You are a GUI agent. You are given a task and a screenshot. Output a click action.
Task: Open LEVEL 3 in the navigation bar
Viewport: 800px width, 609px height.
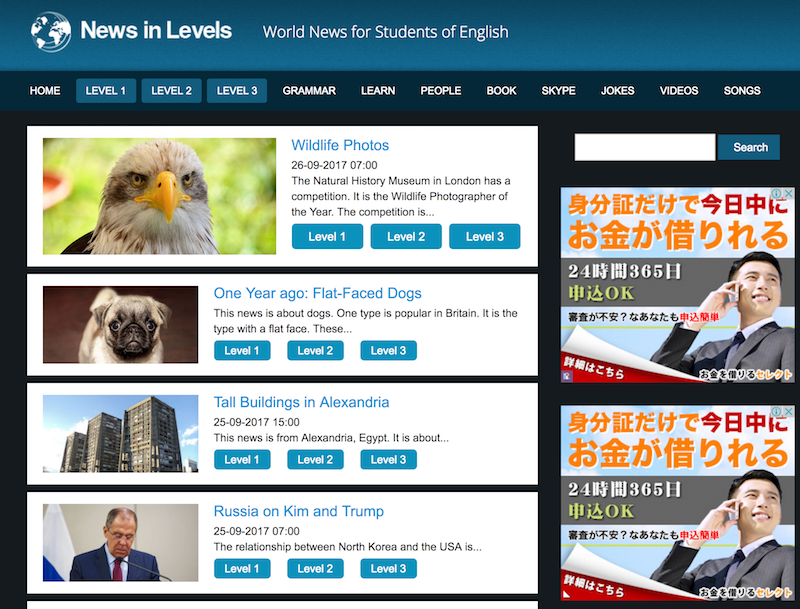pyautogui.click(x=237, y=91)
